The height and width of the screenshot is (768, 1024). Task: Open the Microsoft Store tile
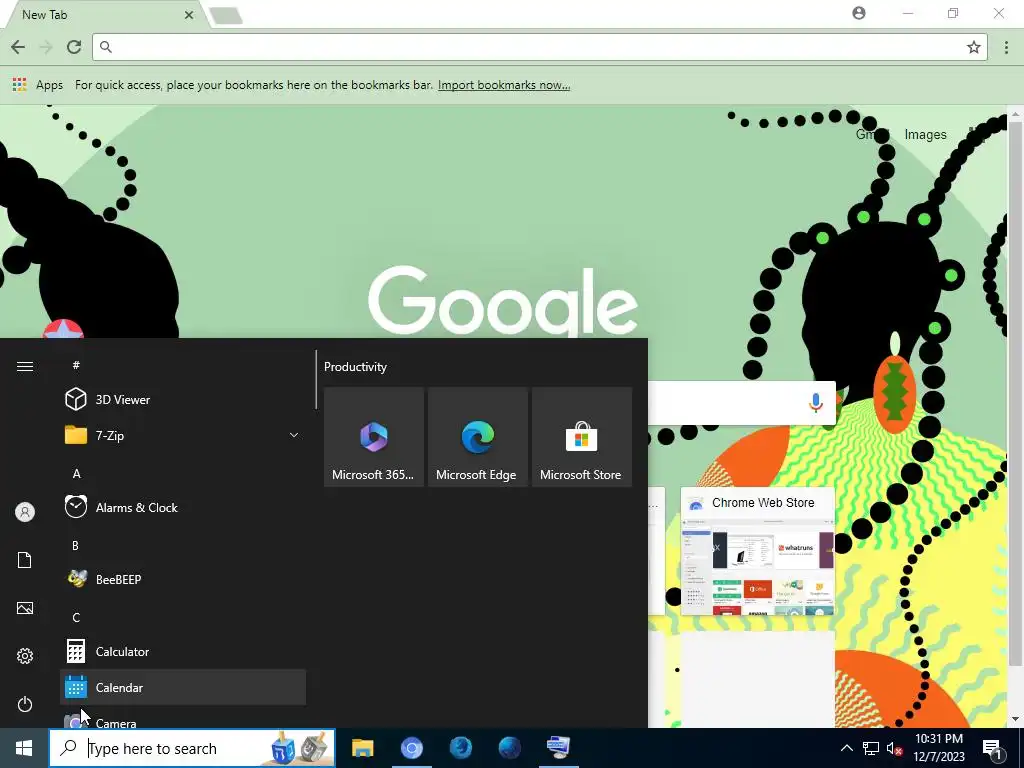pos(582,437)
